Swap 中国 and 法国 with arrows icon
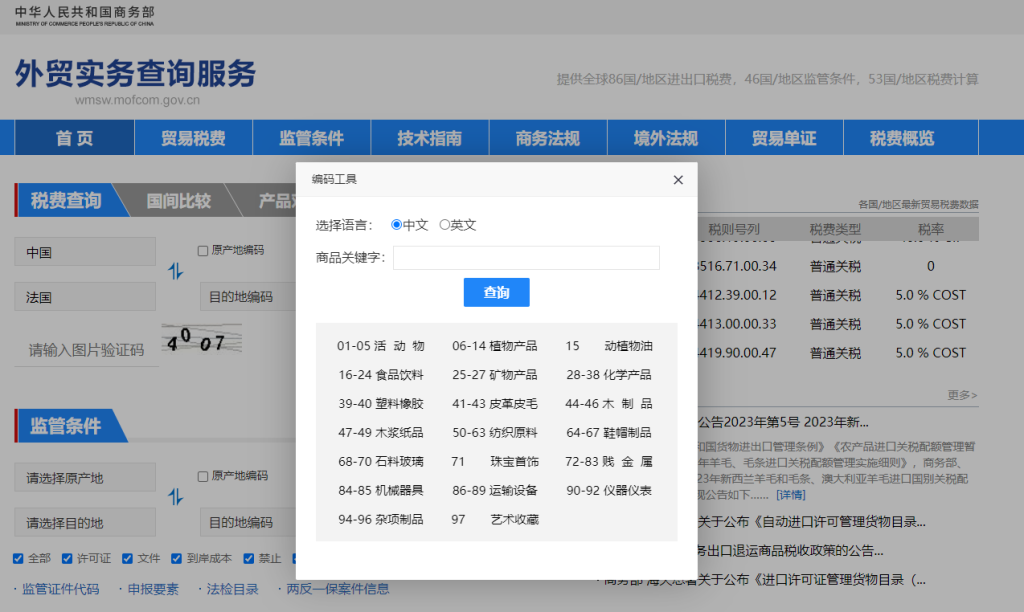This screenshot has width=1024, height=612. (176, 271)
